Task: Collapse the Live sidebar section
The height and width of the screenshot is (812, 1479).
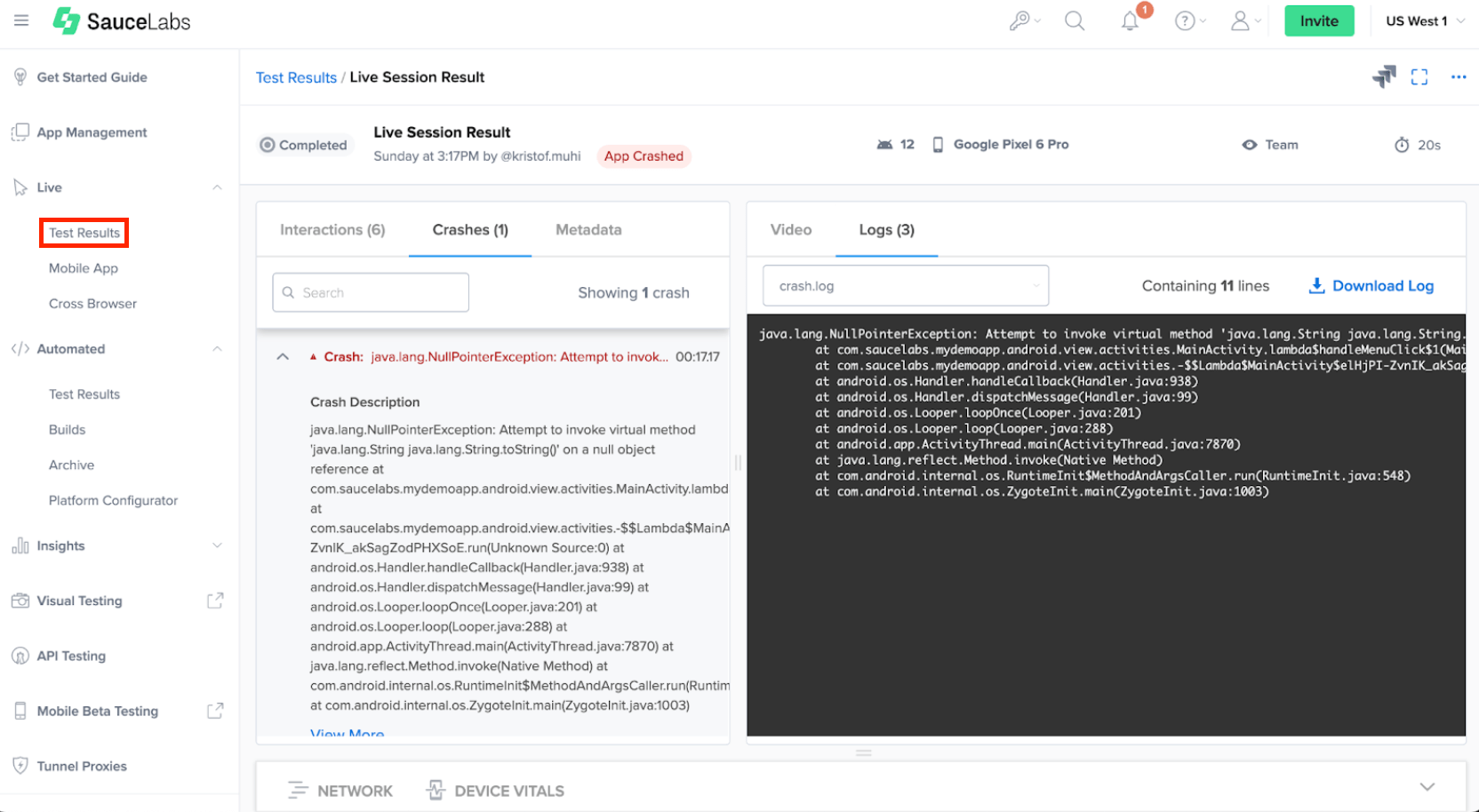Action: tap(217, 187)
